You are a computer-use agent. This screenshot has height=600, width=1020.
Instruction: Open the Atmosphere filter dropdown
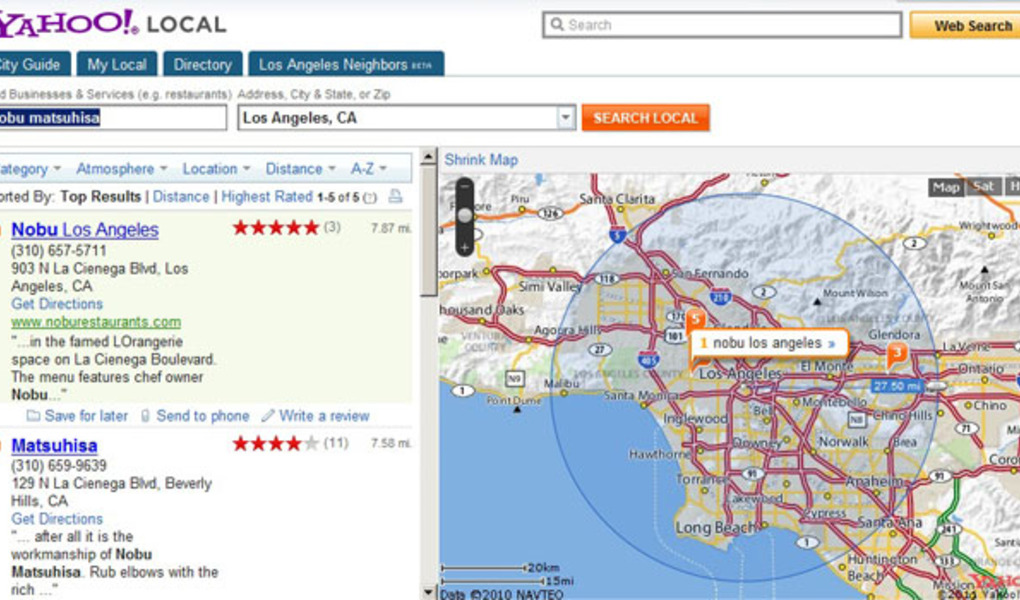[122, 169]
